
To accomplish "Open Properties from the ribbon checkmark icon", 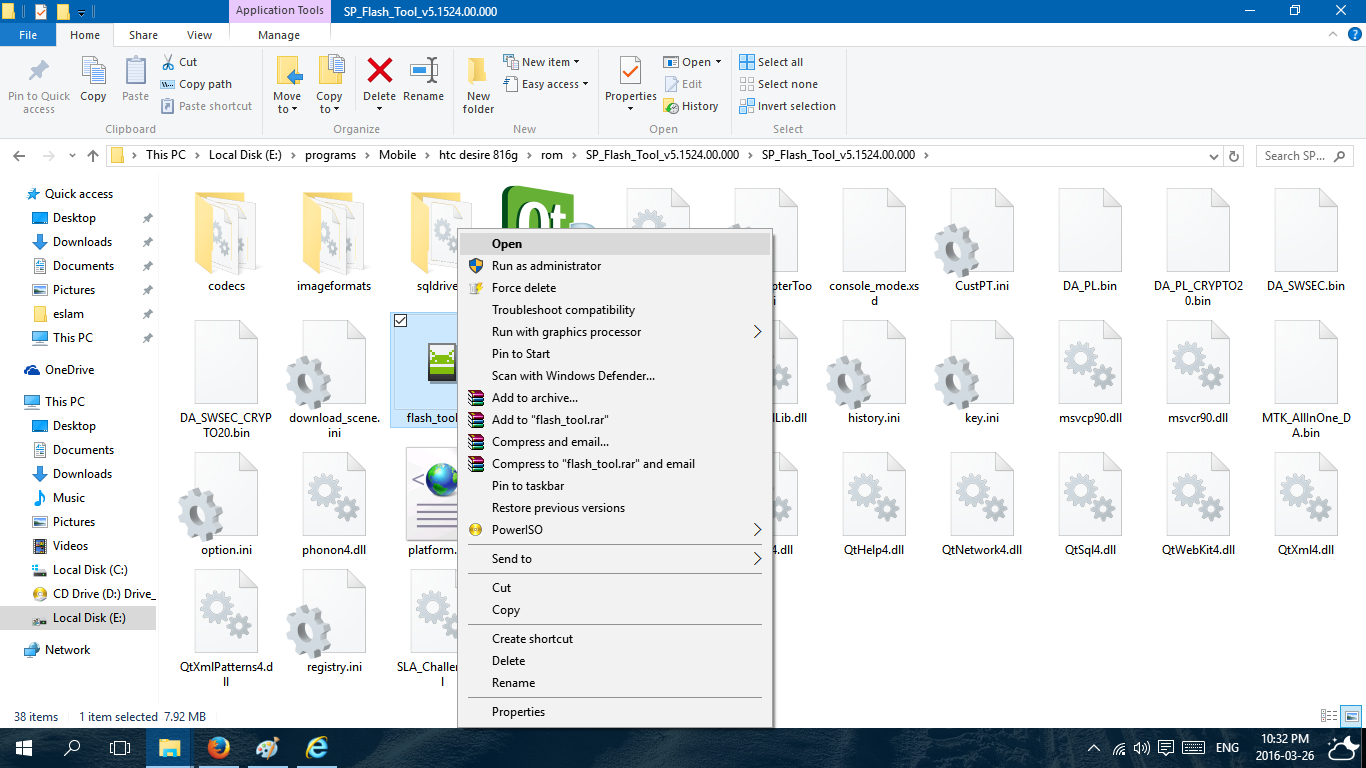I will [630, 71].
